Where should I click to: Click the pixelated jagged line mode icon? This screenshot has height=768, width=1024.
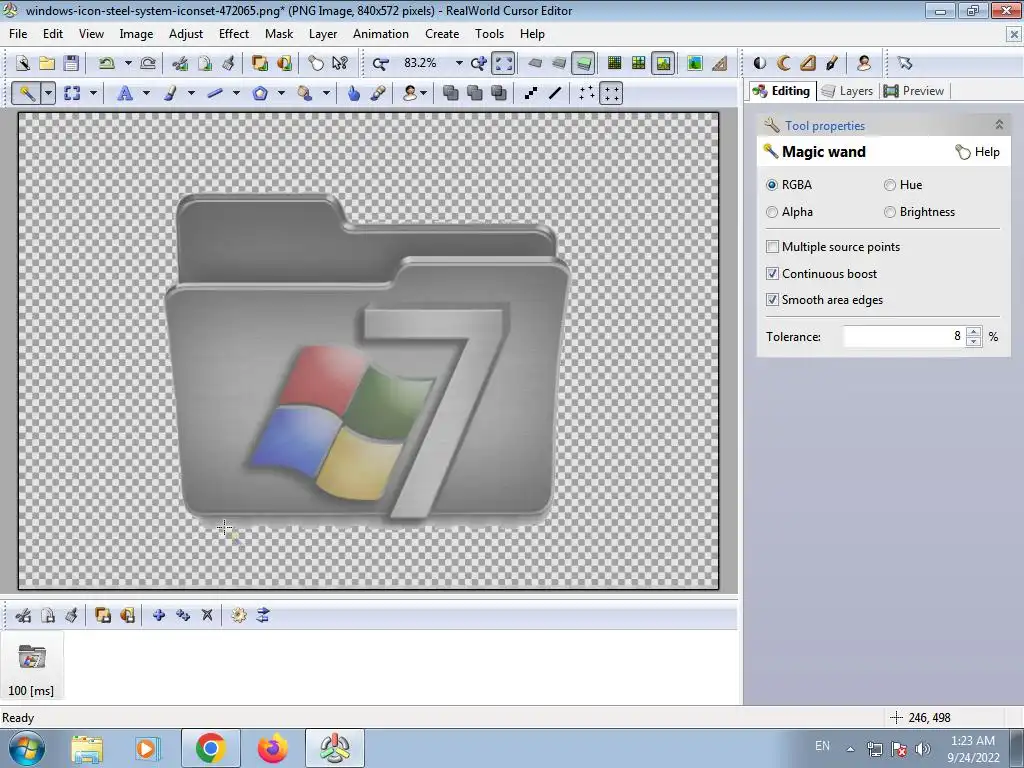click(x=531, y=93)
